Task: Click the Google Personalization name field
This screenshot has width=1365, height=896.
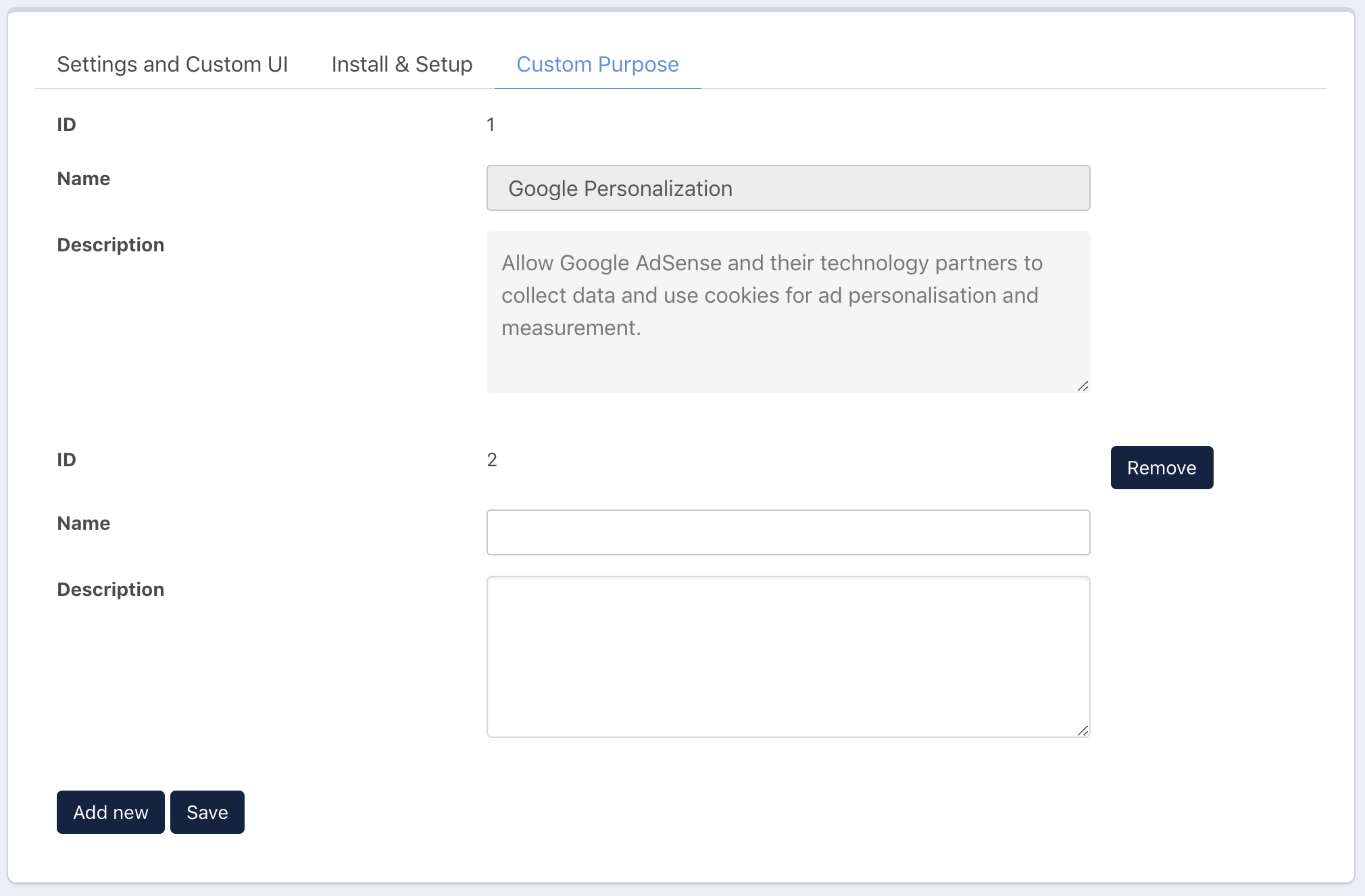Action: (x=788, y=188)
